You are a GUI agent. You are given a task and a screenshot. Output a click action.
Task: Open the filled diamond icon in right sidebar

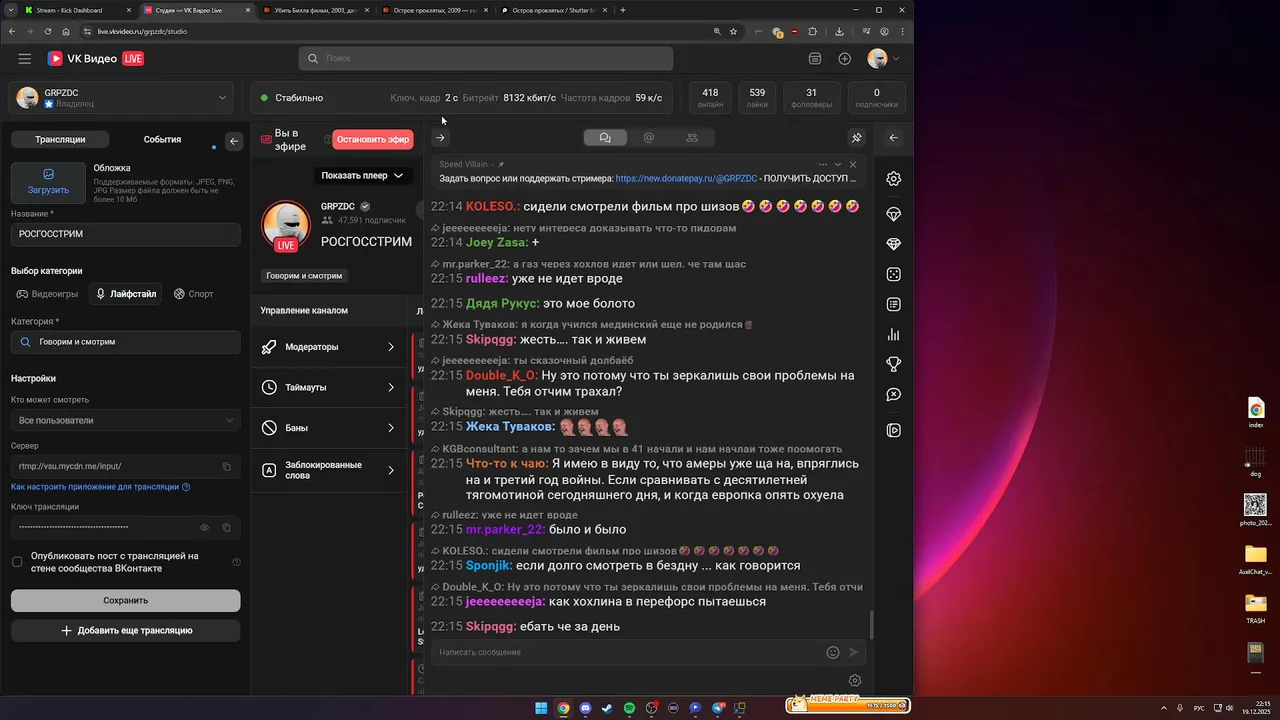(x=894, y=244)
